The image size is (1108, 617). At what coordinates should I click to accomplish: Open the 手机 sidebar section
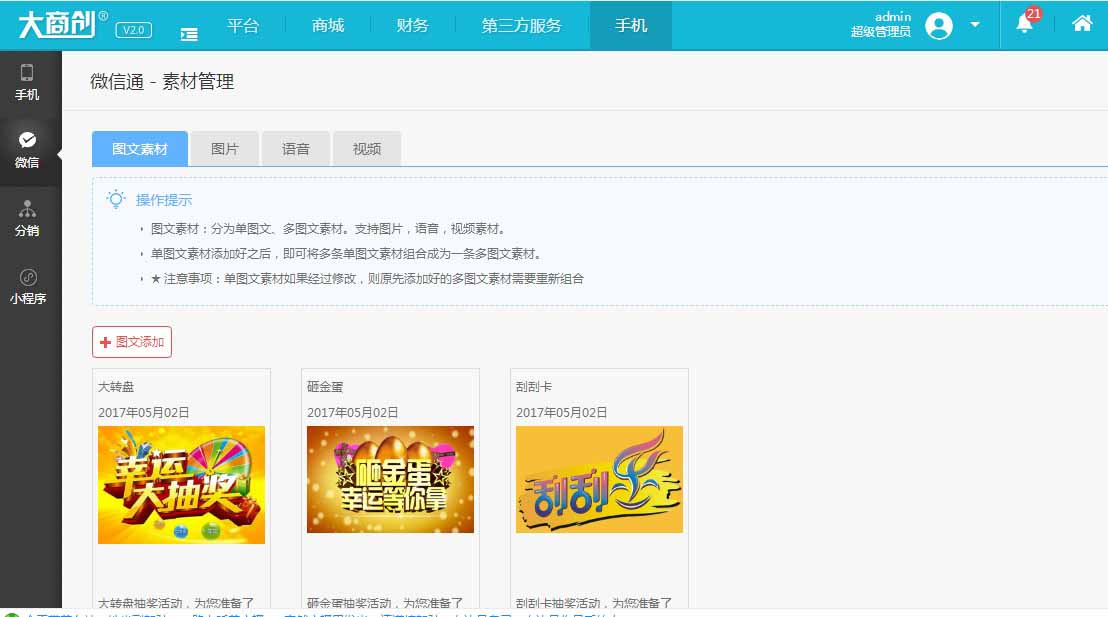click(x=27, y=82)
